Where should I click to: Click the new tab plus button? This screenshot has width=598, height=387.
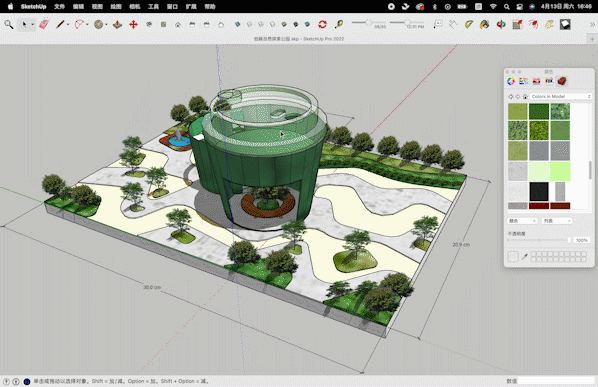click(x=592, y=39)
